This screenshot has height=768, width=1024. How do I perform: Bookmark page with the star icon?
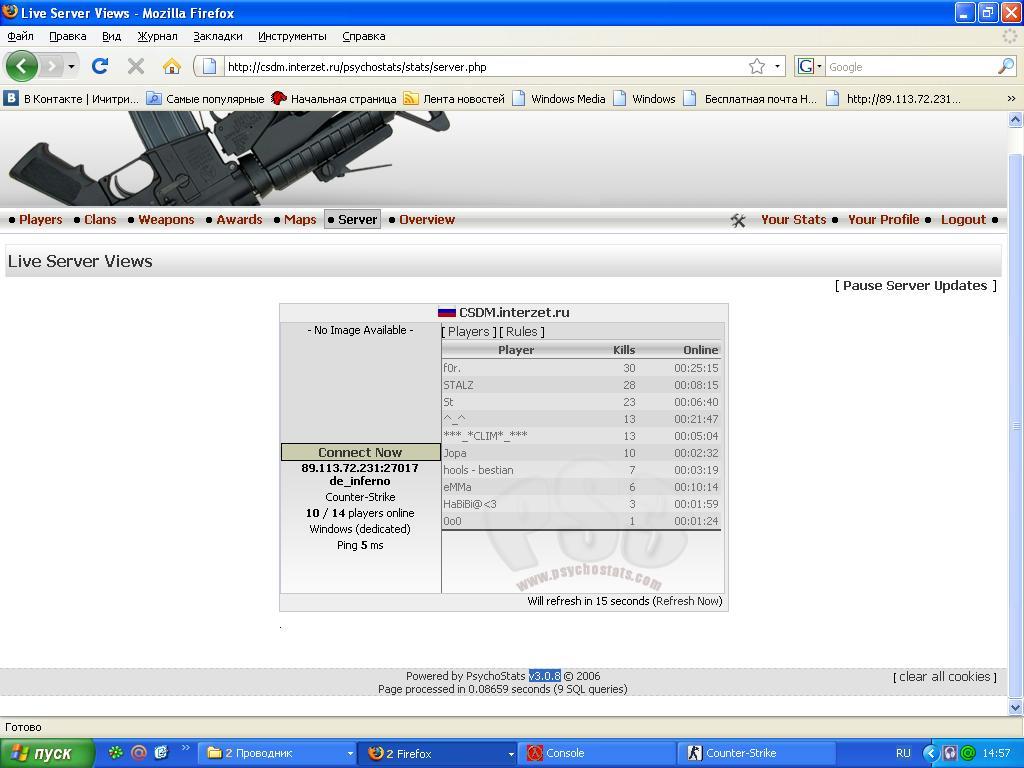[x=757, y=66]
